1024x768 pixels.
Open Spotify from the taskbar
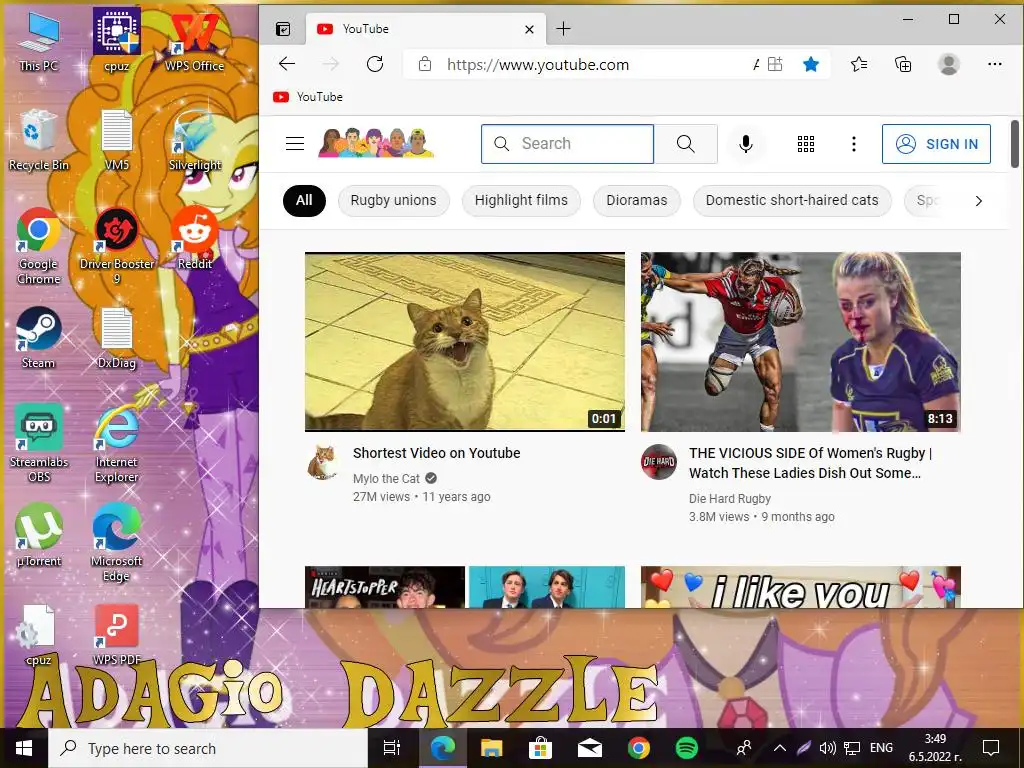686,748
